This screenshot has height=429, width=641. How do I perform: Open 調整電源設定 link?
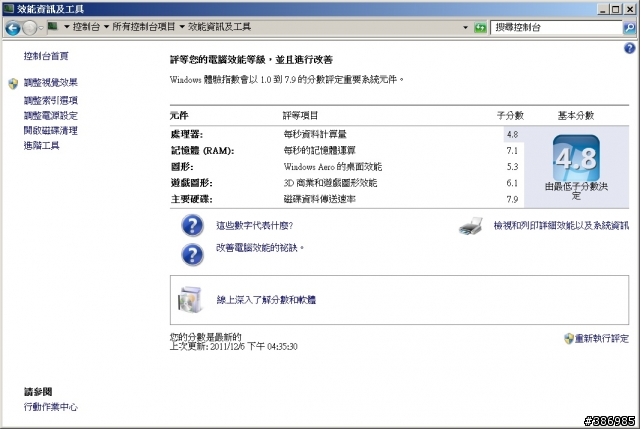click(x=51, y=115)
